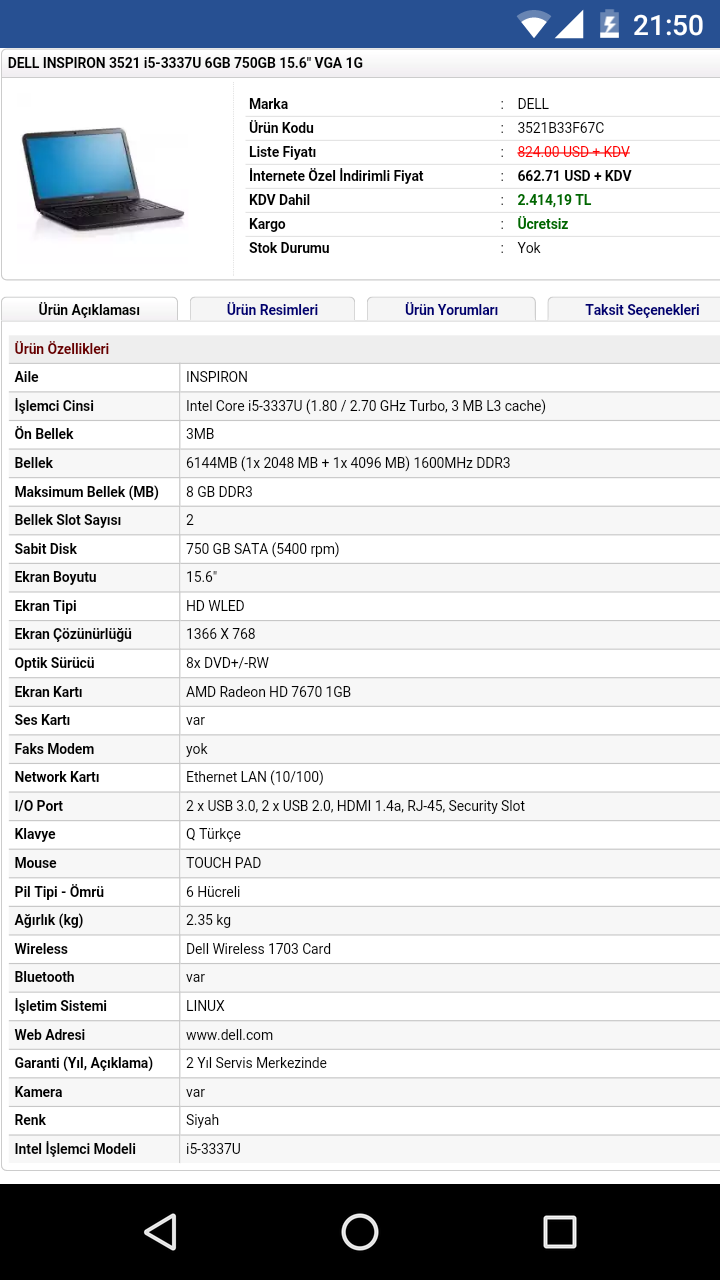
Task: Click the Kargo label
Action: [x=267, y=224]
